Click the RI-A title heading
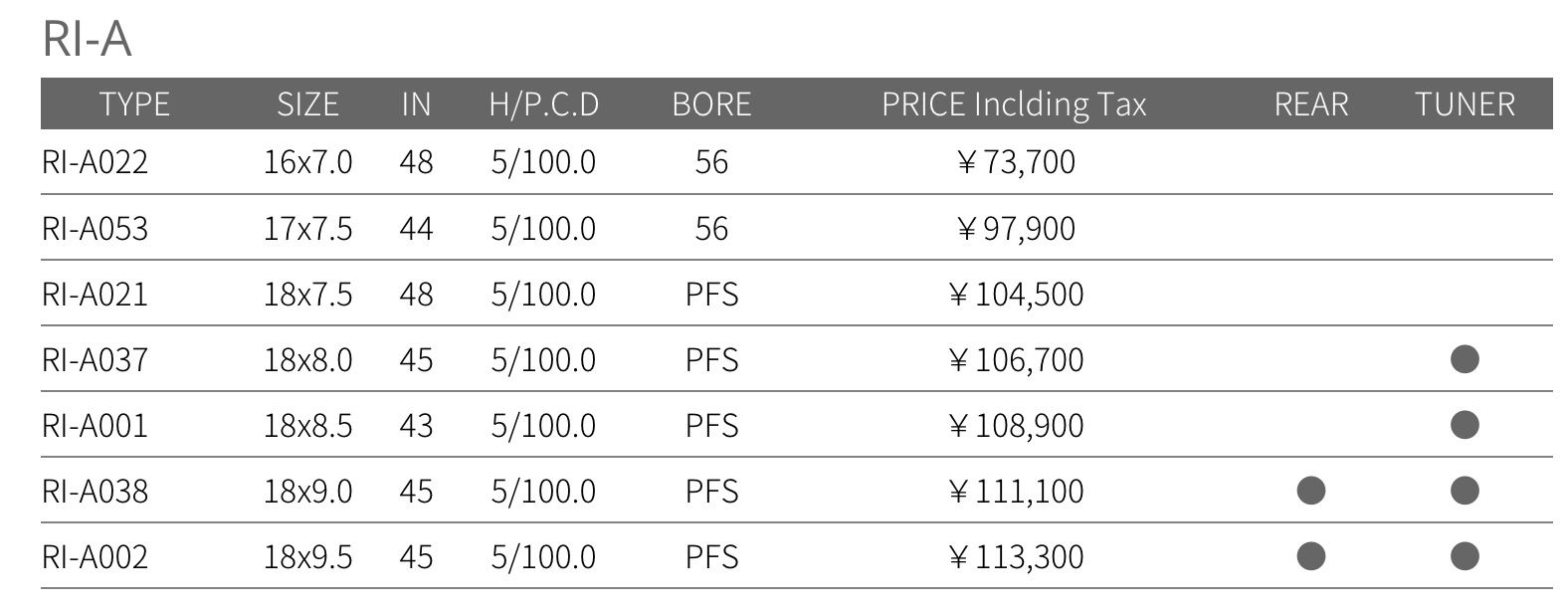 [x=87, y=40]
